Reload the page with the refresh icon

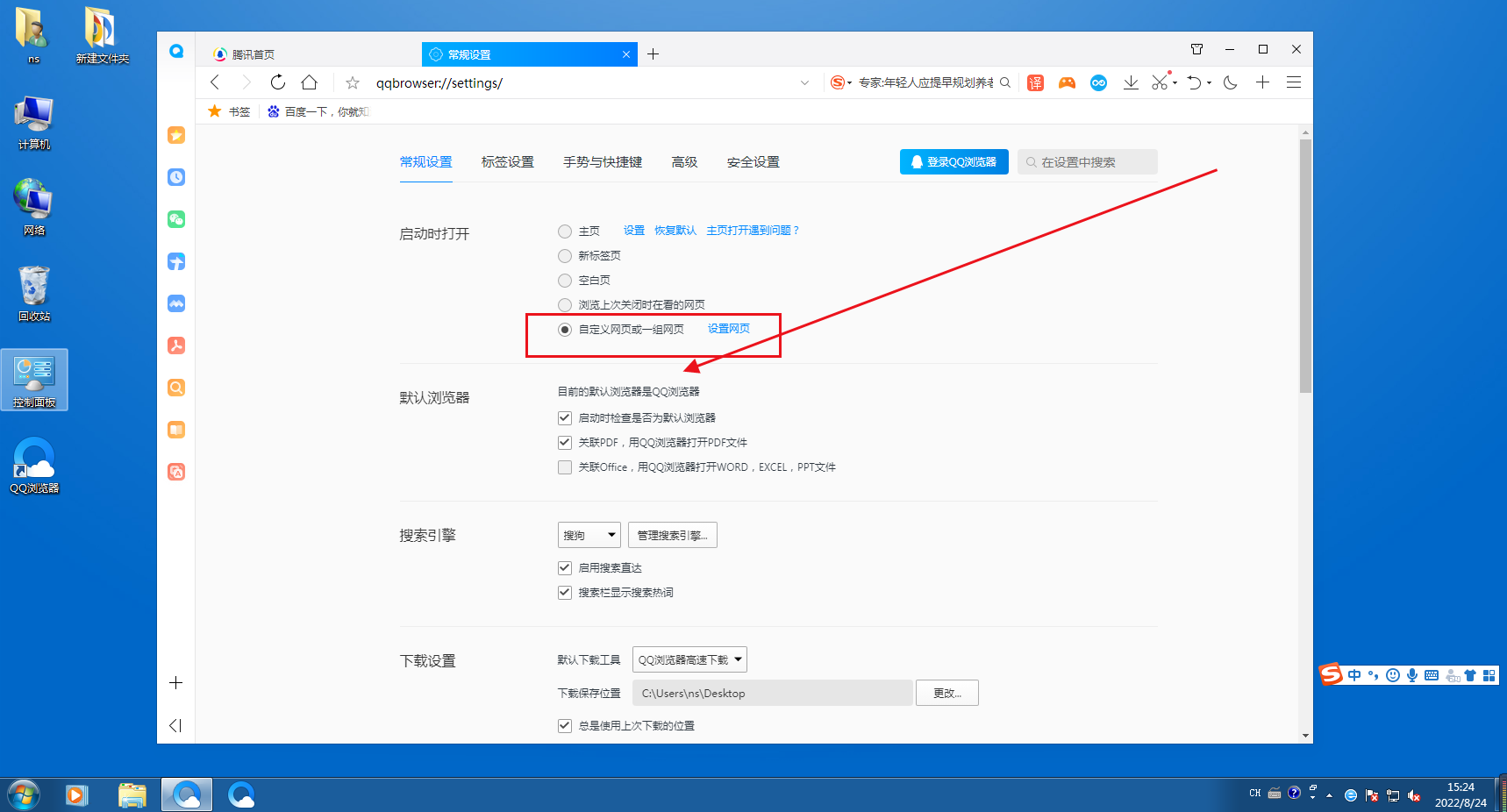point(278,82)
